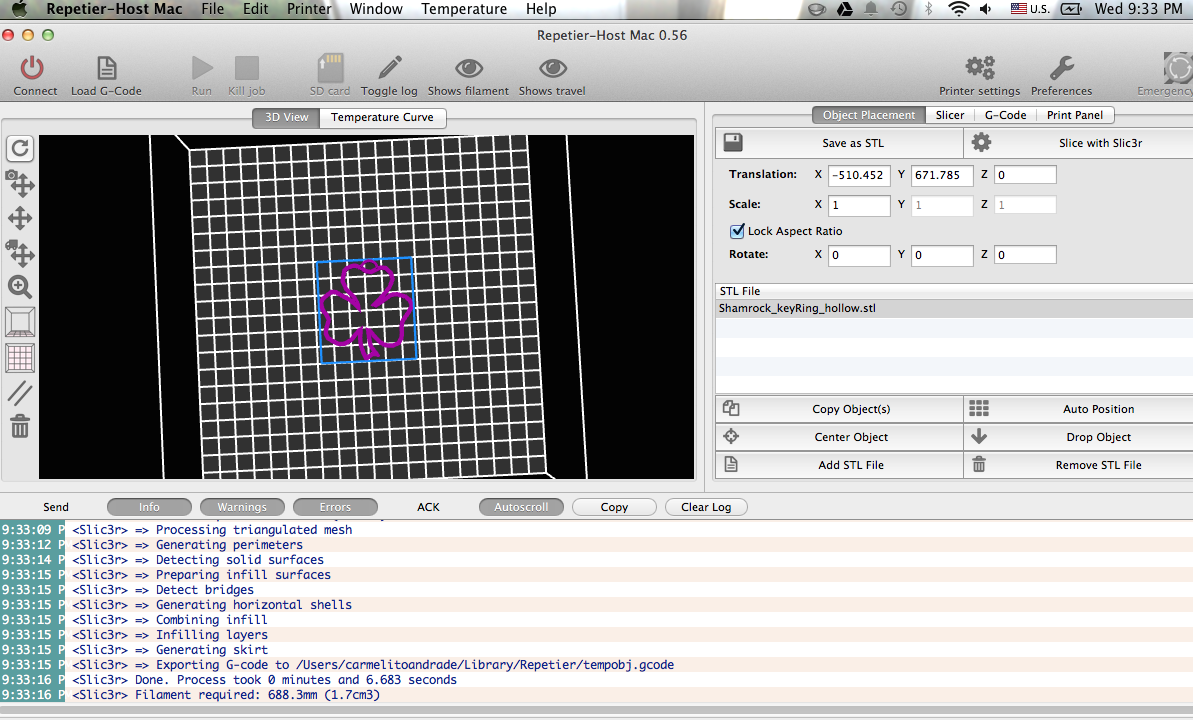This screenshot has height=720, width=1193.
Task: Toggle log pencil icon
Action: click(390, 67)
